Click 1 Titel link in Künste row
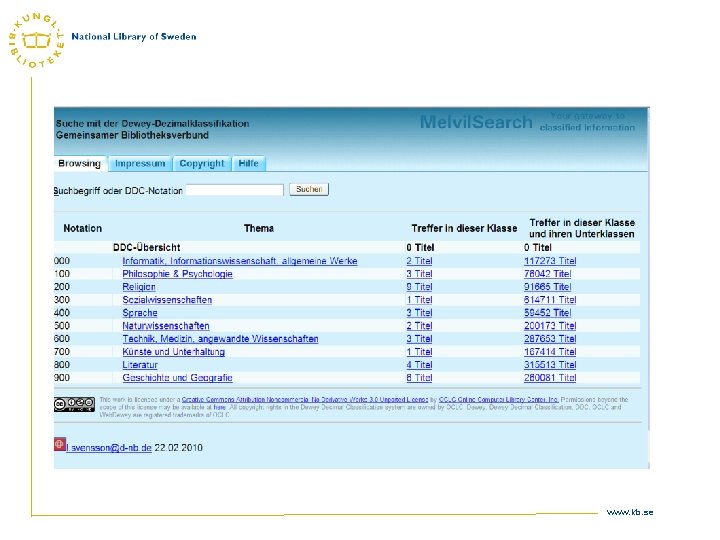This screenshot has height=540, width=720. (x=419, y=352)
